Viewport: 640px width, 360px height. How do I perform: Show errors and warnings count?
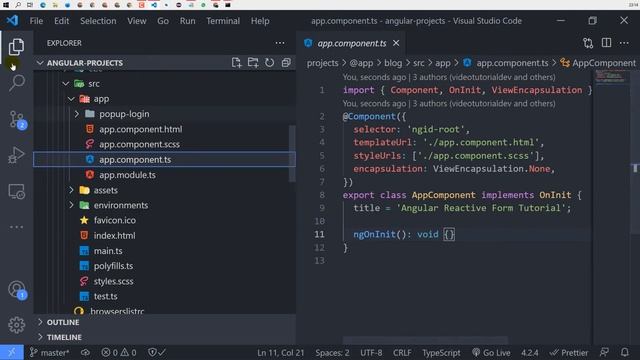tap(119, 352)
